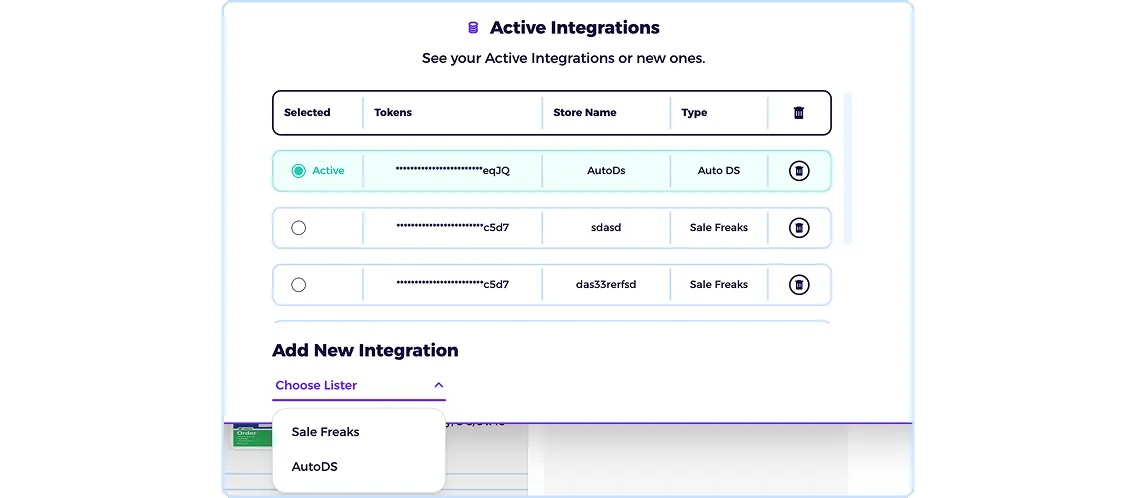Choose AutoDS from the lister menu
Image resolution: width=1136 pixels, height=498 pixels.
pyautogui.click(x=314, y=467)
